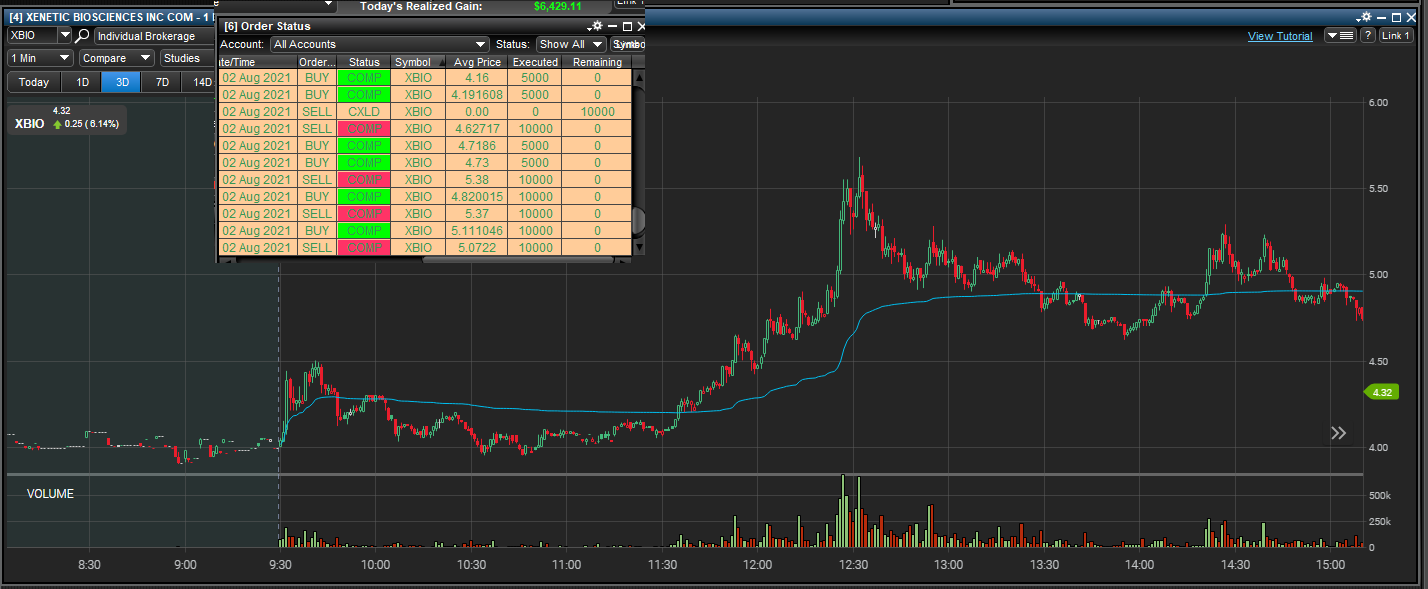Open the Order Status settings gear
Image resolution: width=1428 pixels, height=589 pixels.
coord(596,26)
